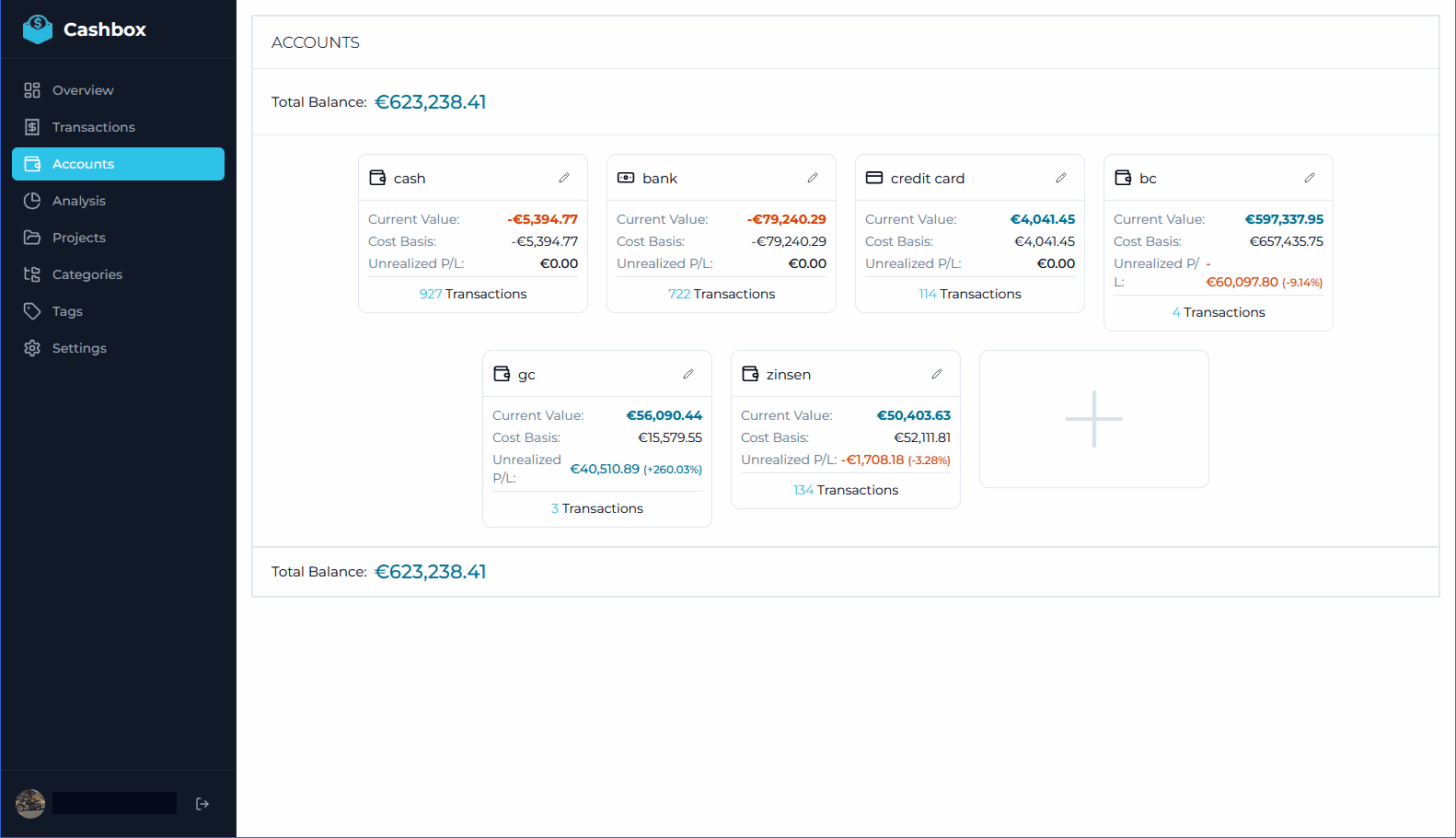Viewport: 1456px width, 838px height.
Task: Edit the bank account via pencil icon
Action: (x=813, y=178)
